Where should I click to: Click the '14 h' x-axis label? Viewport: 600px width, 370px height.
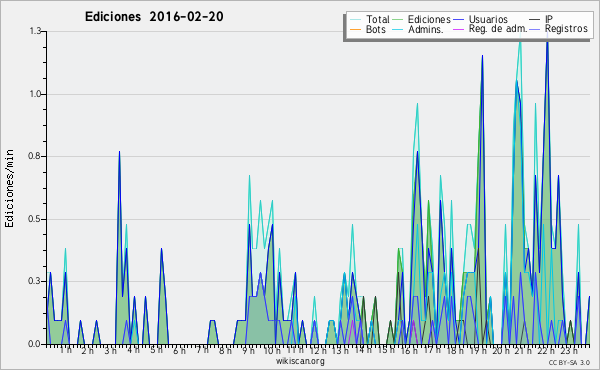(x=363, y=350)
